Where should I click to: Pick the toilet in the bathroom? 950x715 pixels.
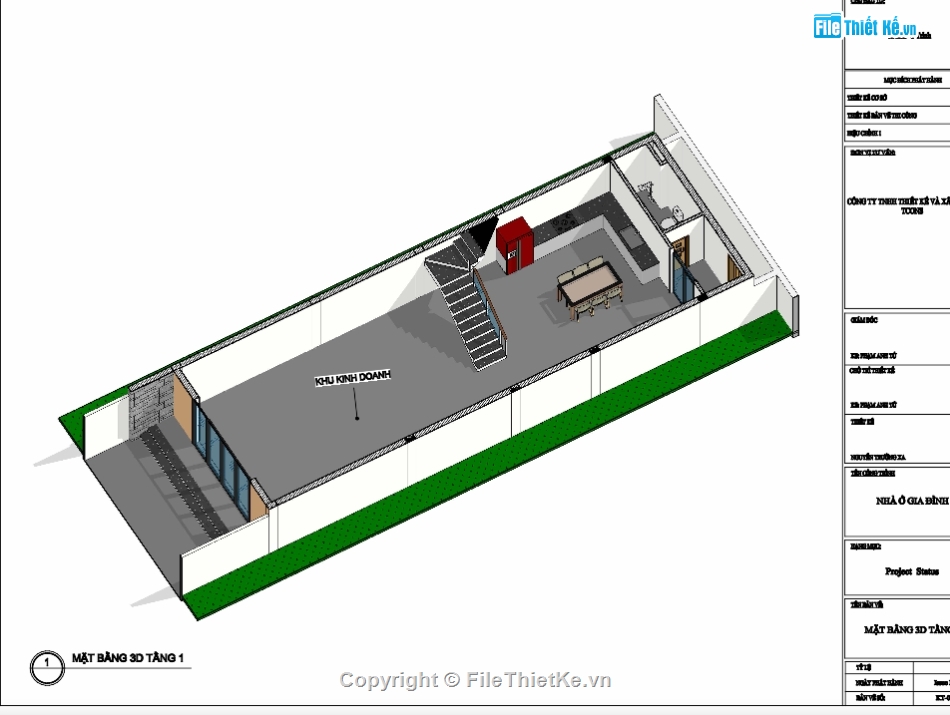674,217
